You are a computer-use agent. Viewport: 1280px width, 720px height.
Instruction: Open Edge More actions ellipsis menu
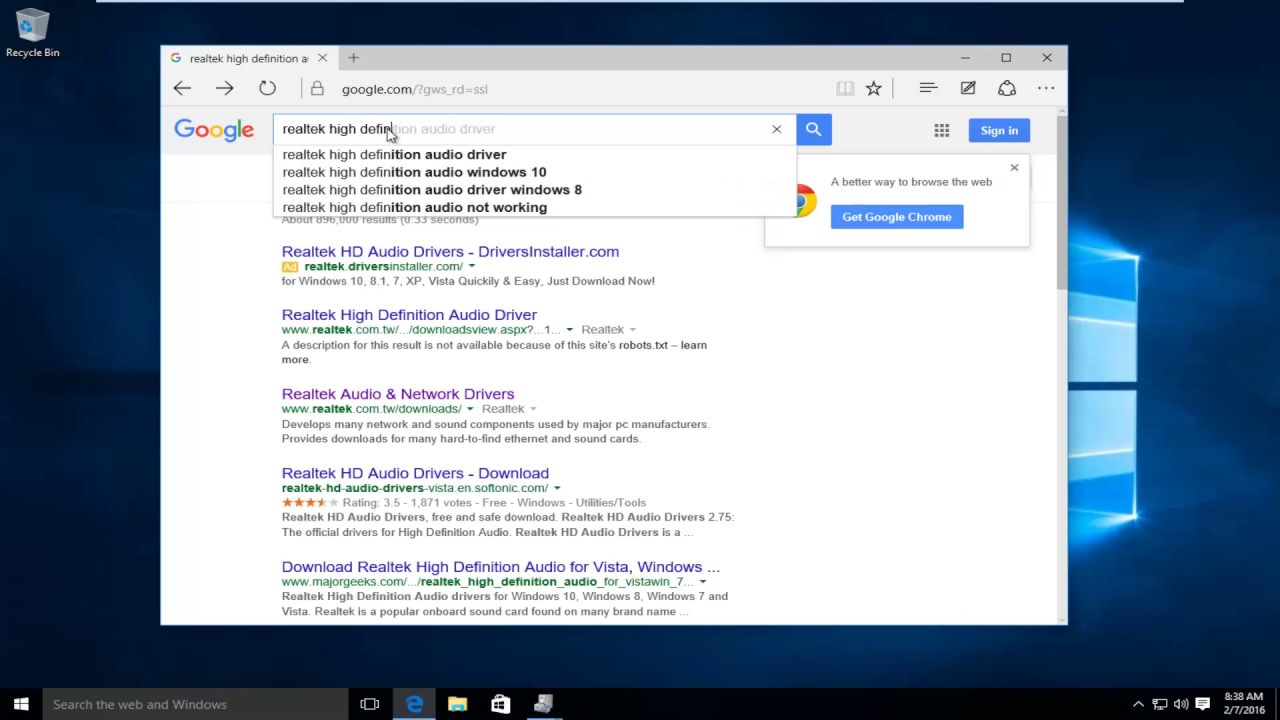1046,88
